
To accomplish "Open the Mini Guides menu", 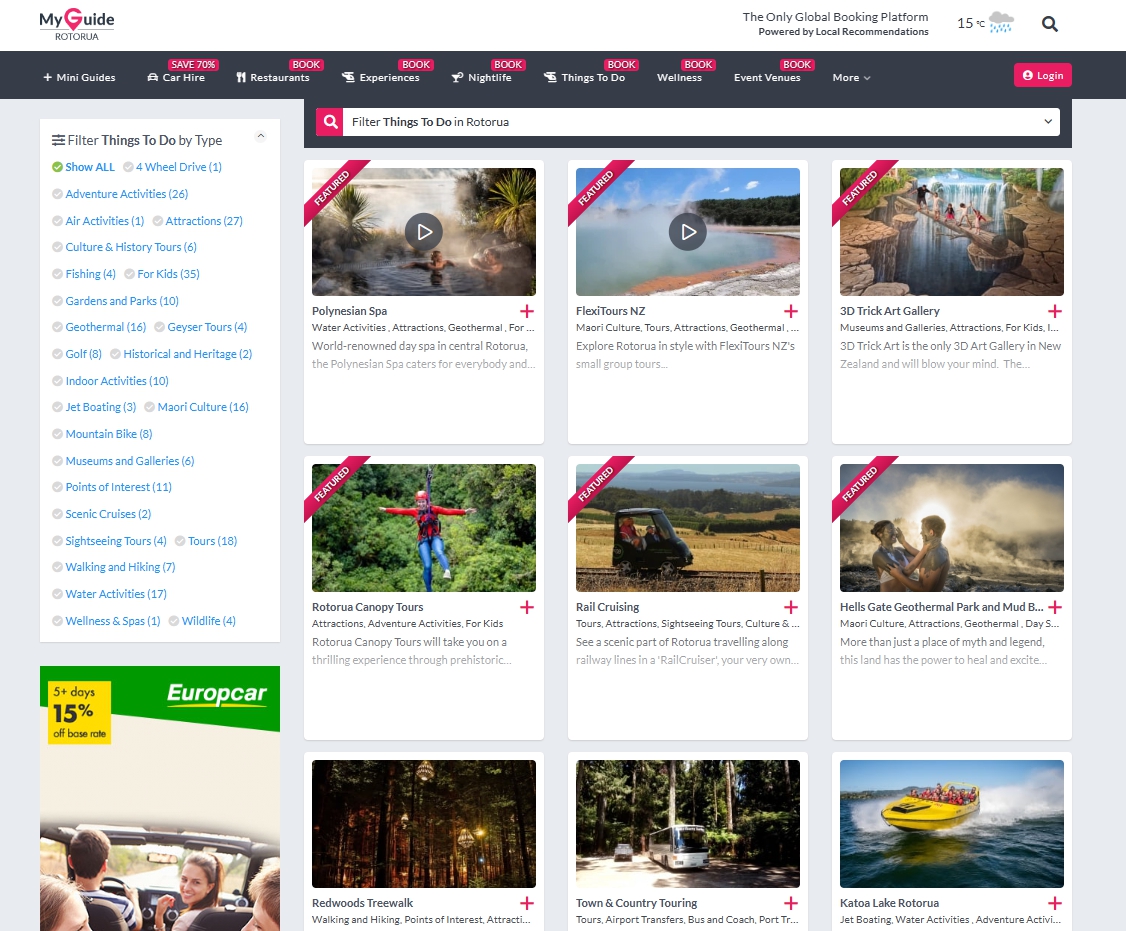I will (79, 78).
